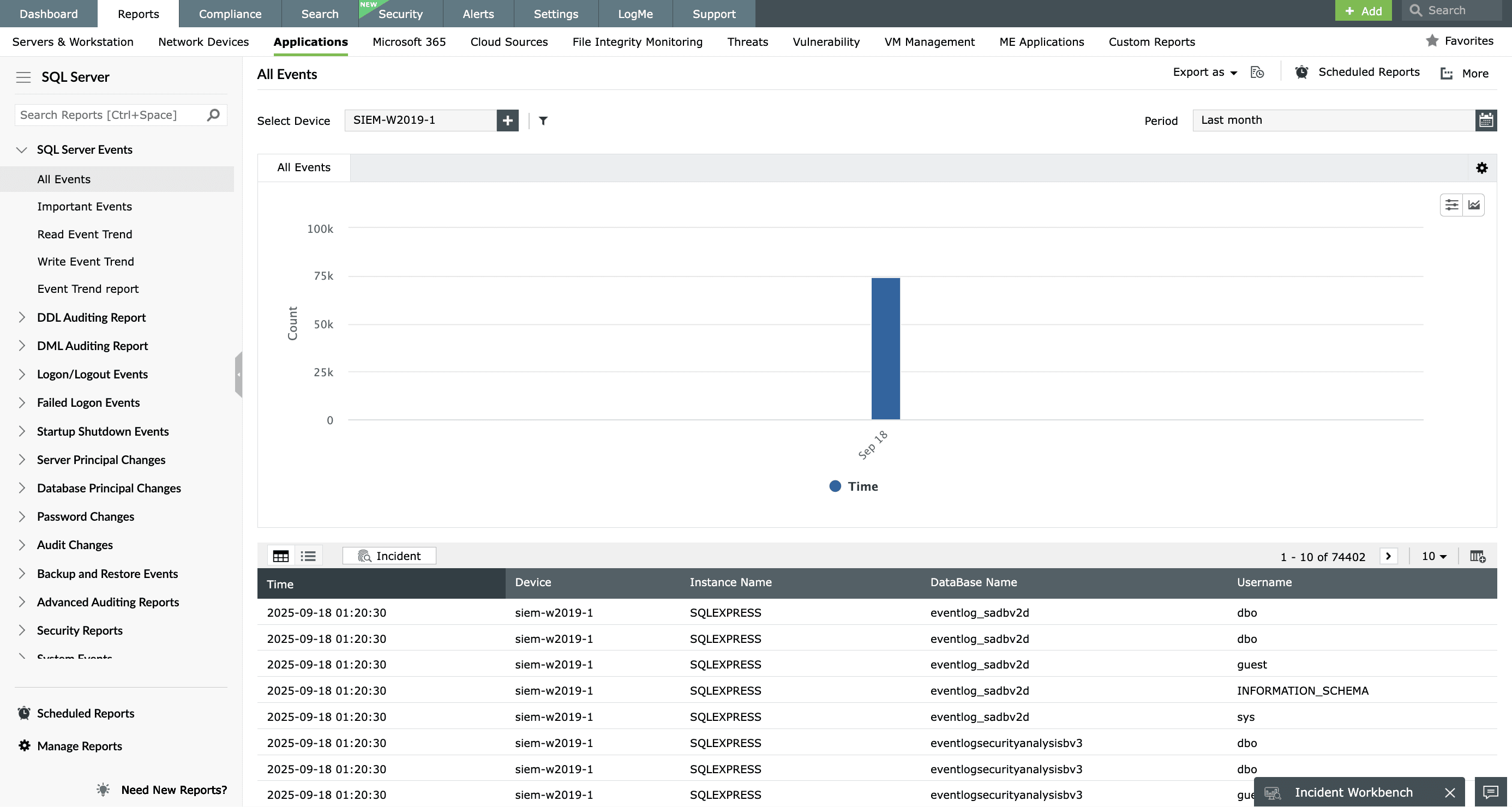Open the Compliance tab
The height and width of the screenshot is (807, 1512).
click(x=230, y=14)
